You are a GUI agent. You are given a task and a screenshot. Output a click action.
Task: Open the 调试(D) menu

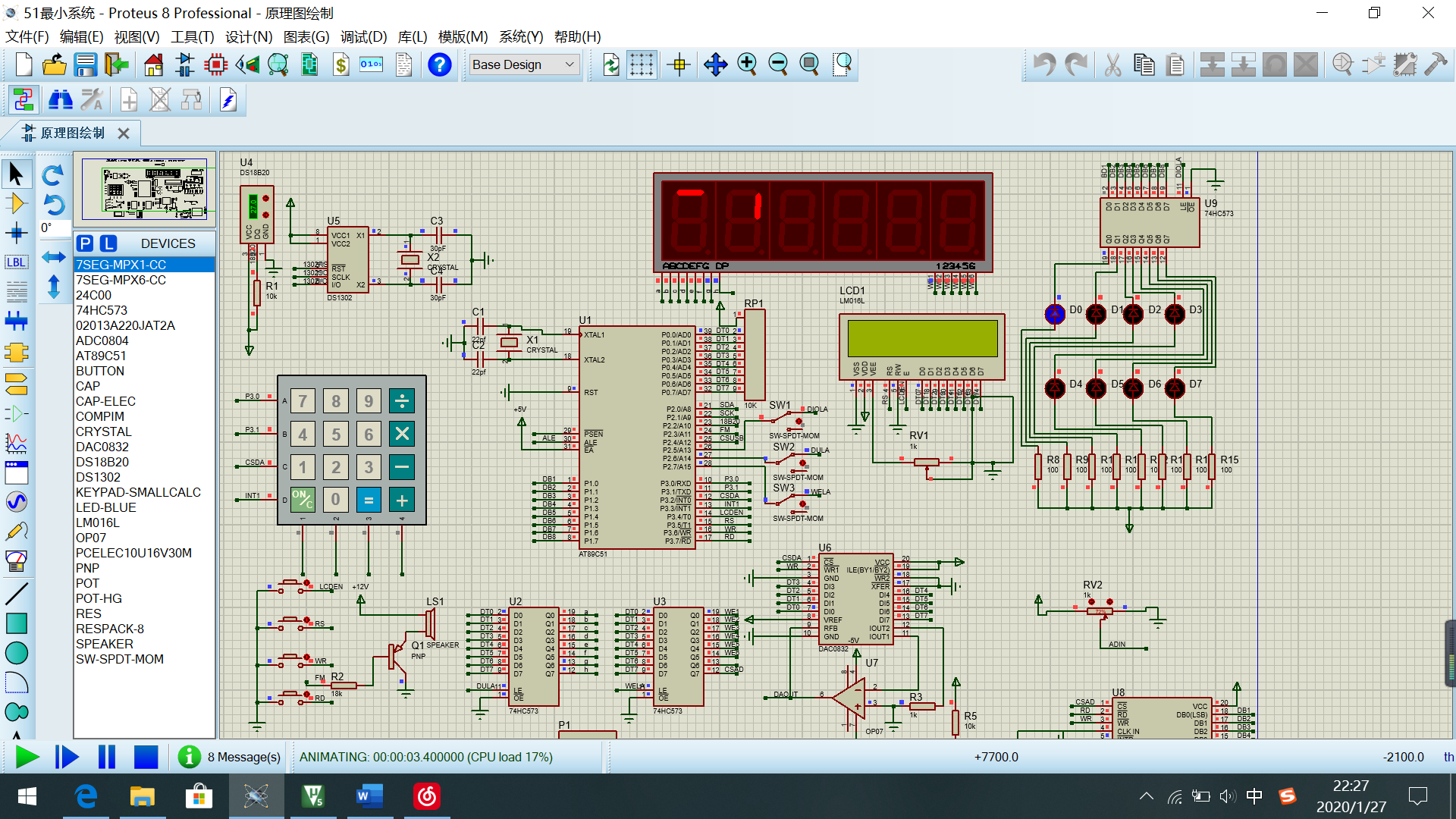click(x=363, y=36)
